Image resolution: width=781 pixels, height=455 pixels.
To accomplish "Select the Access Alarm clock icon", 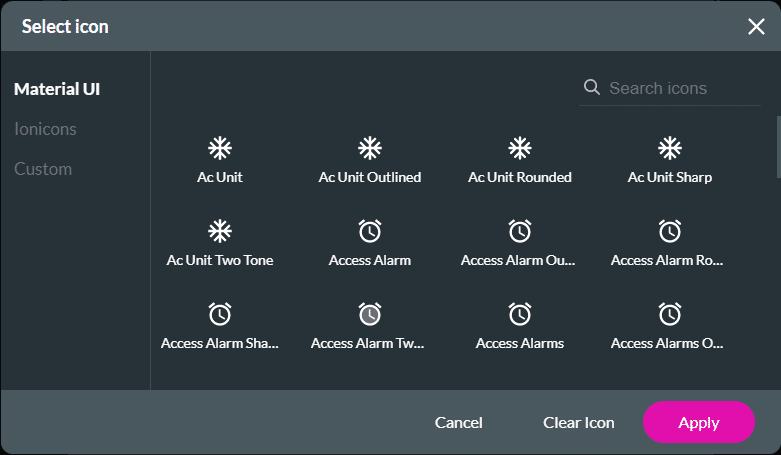I will pyautogui.click(x=370, y=231).
